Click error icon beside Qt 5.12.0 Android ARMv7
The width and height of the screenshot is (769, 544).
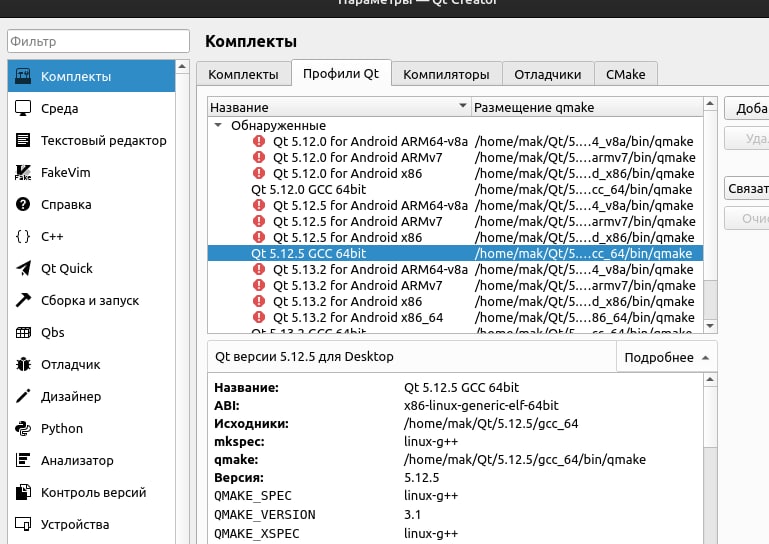259,157
